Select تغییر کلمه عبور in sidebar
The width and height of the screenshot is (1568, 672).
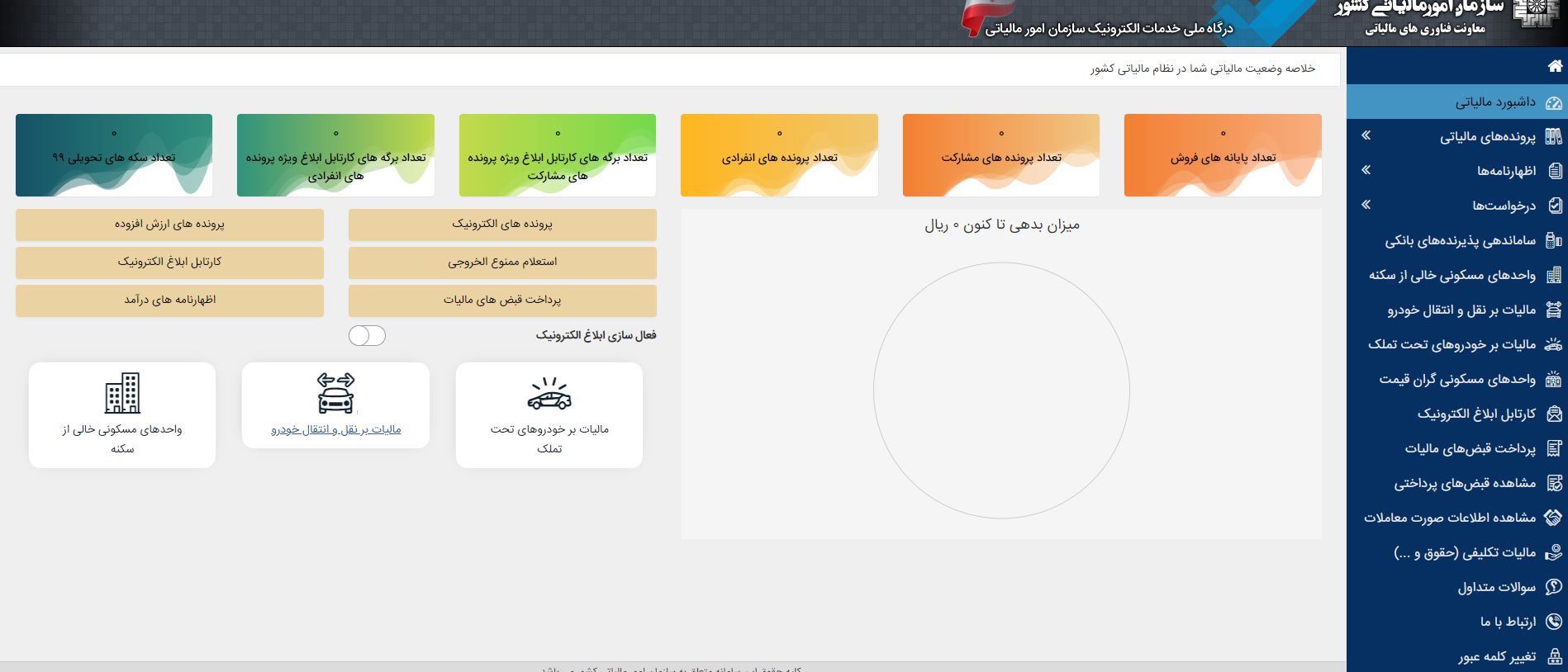[x=1496, y=656]
